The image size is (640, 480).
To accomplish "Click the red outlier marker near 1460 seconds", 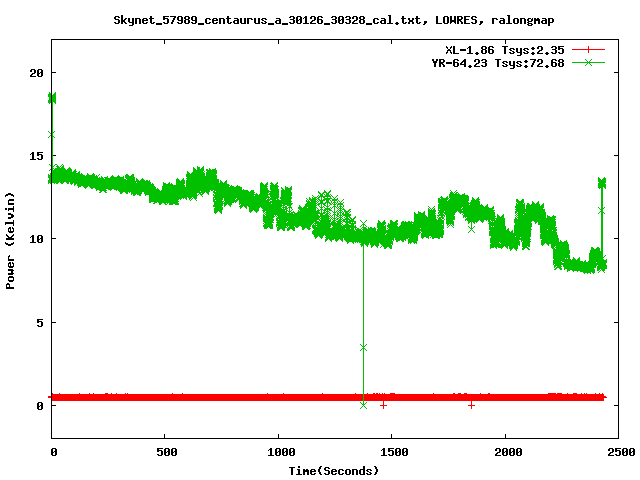I will [x=383, y=405].
